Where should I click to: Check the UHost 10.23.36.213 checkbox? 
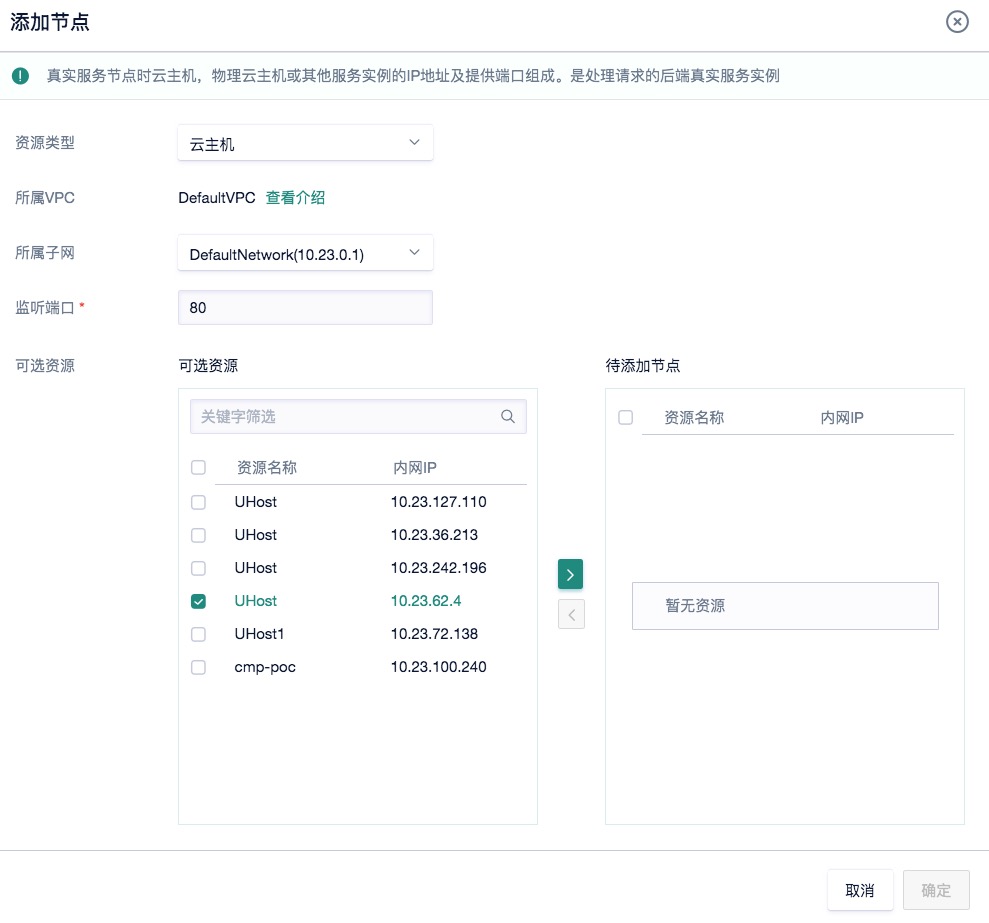tap(198, 535)
